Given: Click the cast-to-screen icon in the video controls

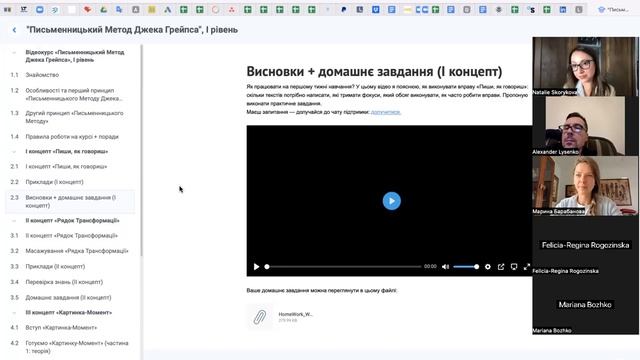Looking at the screenshot, I should pyautogui.click(x=514, y=267).
